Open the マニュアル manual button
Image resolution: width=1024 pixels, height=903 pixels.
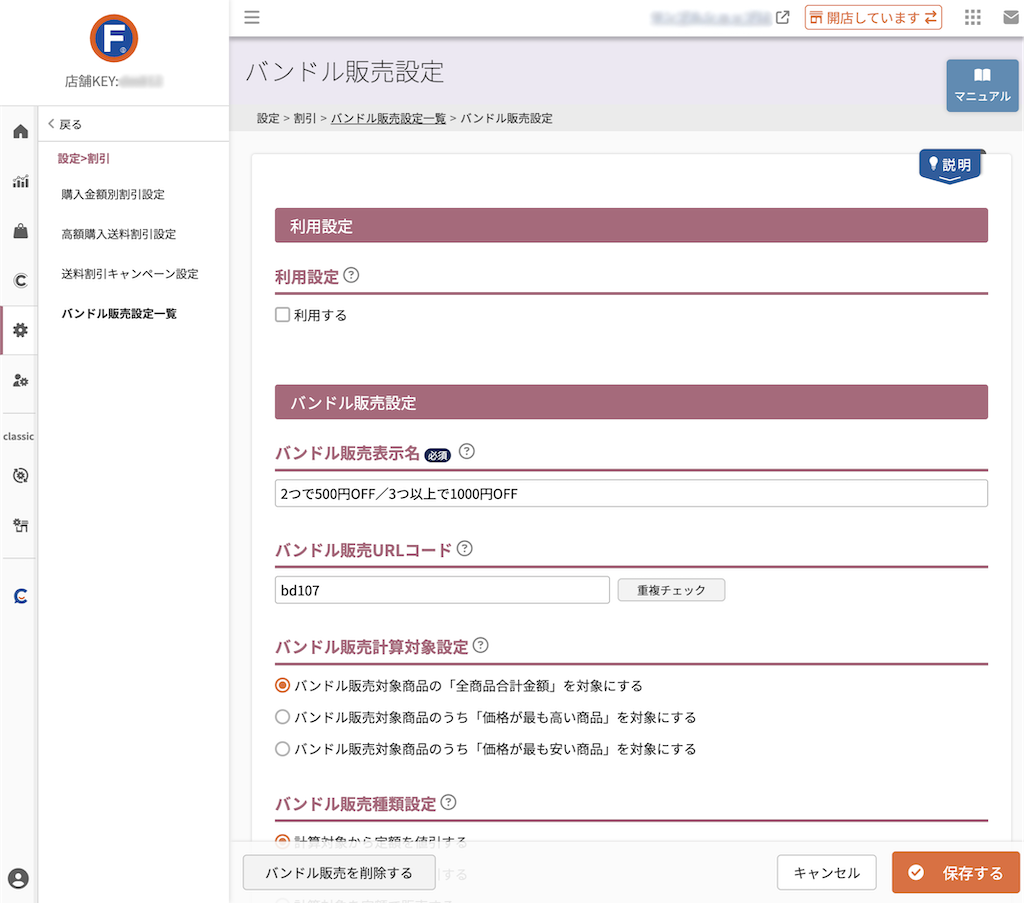(982, 86)
